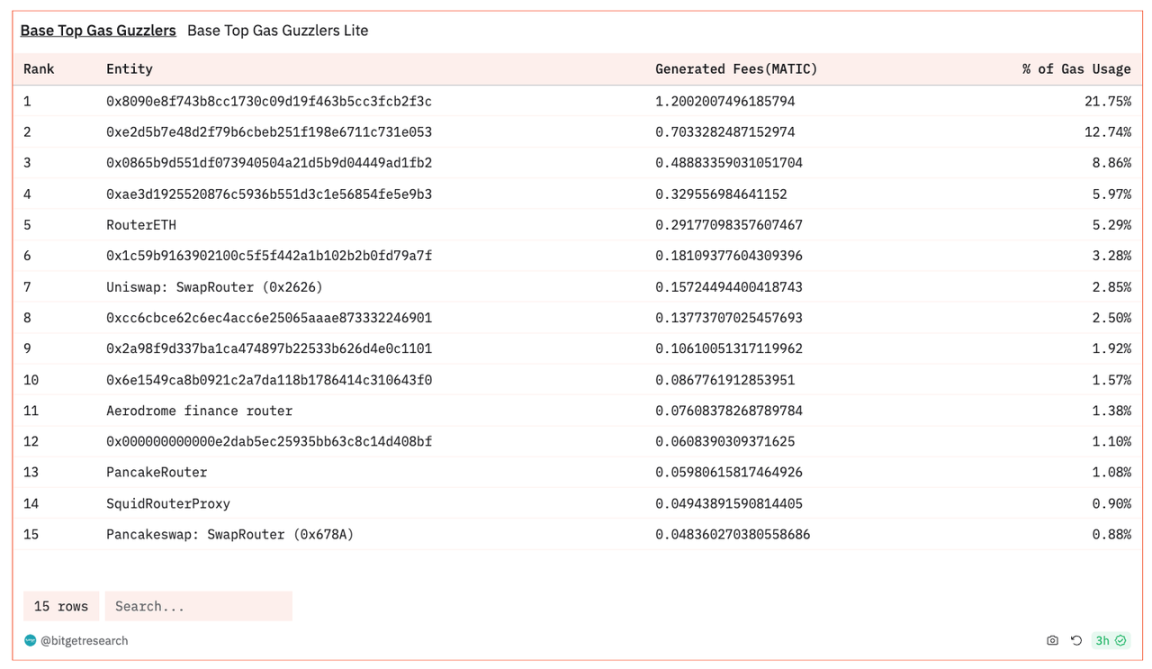Open the @bitgetresearch author link
This screenshot has width=1152, height=669.
84,641
